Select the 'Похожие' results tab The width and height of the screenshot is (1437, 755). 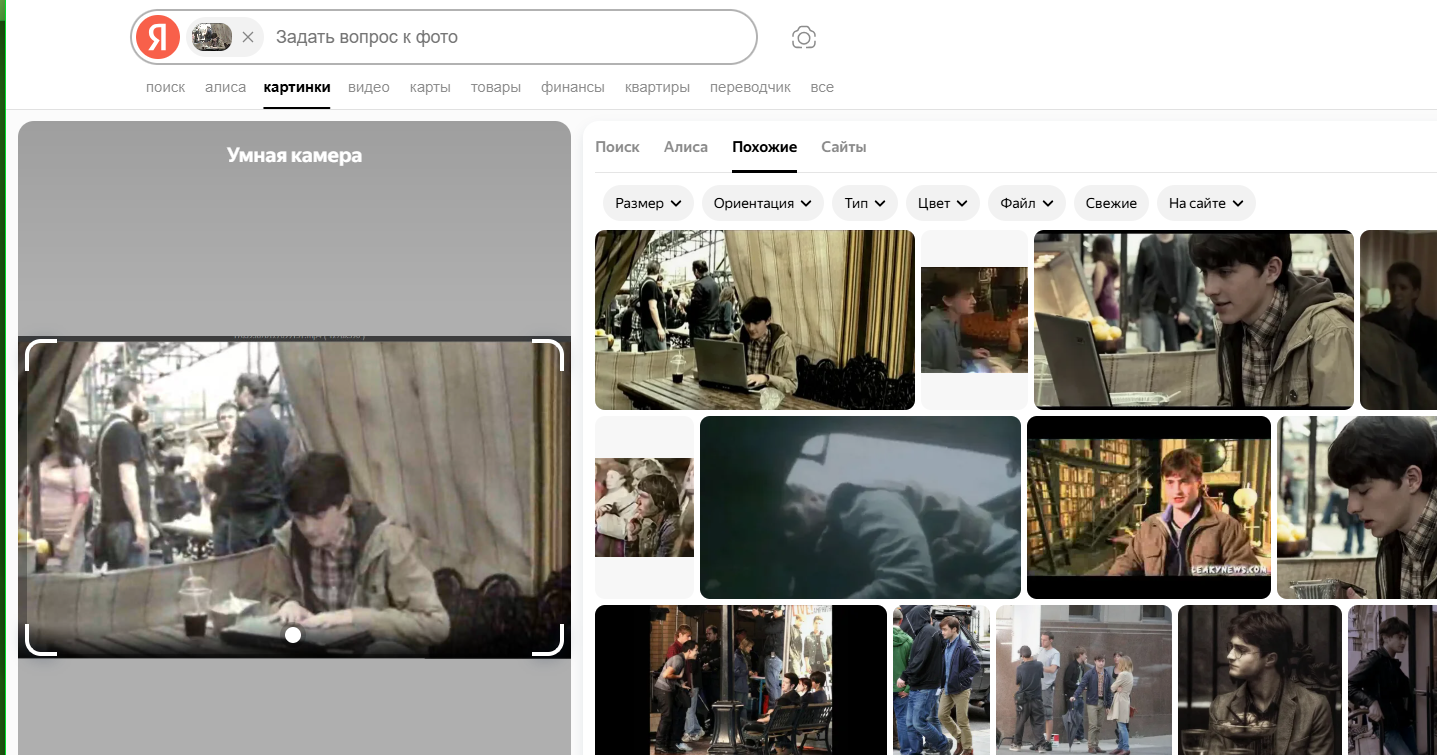pos(765,147)
